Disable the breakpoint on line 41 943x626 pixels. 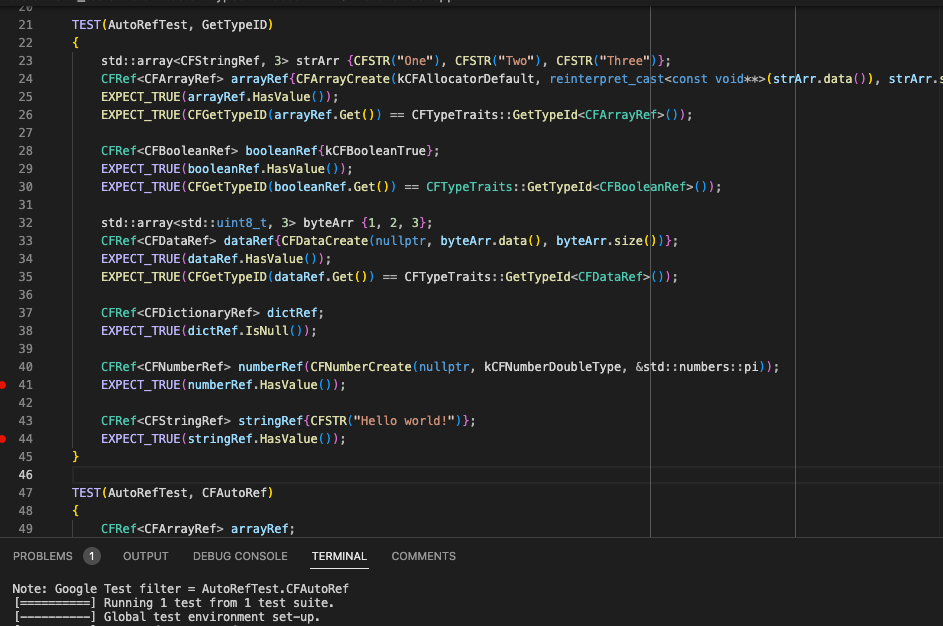[x=5, y=384]
